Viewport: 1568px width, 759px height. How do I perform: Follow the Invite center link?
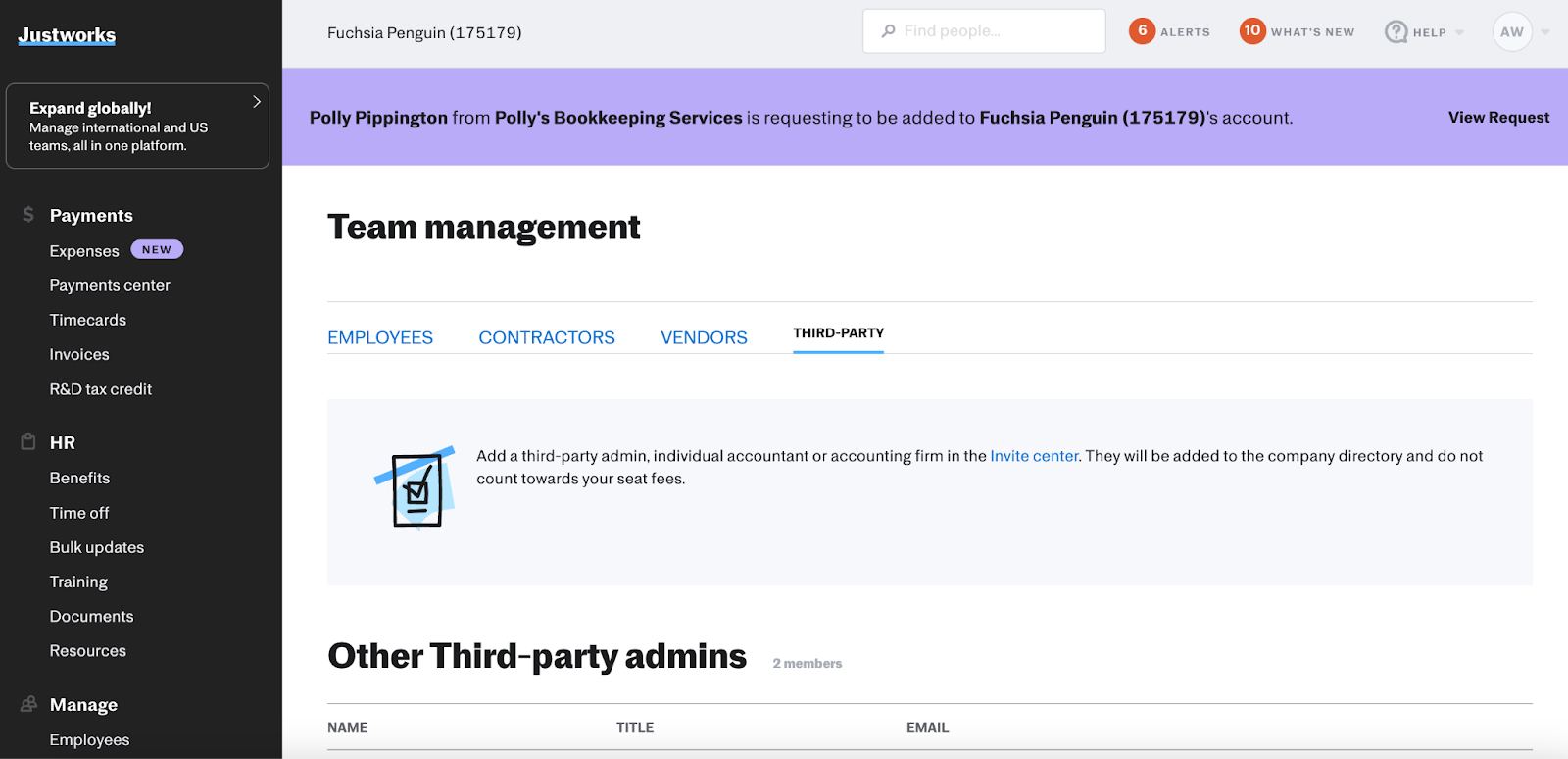point(1034,456)
